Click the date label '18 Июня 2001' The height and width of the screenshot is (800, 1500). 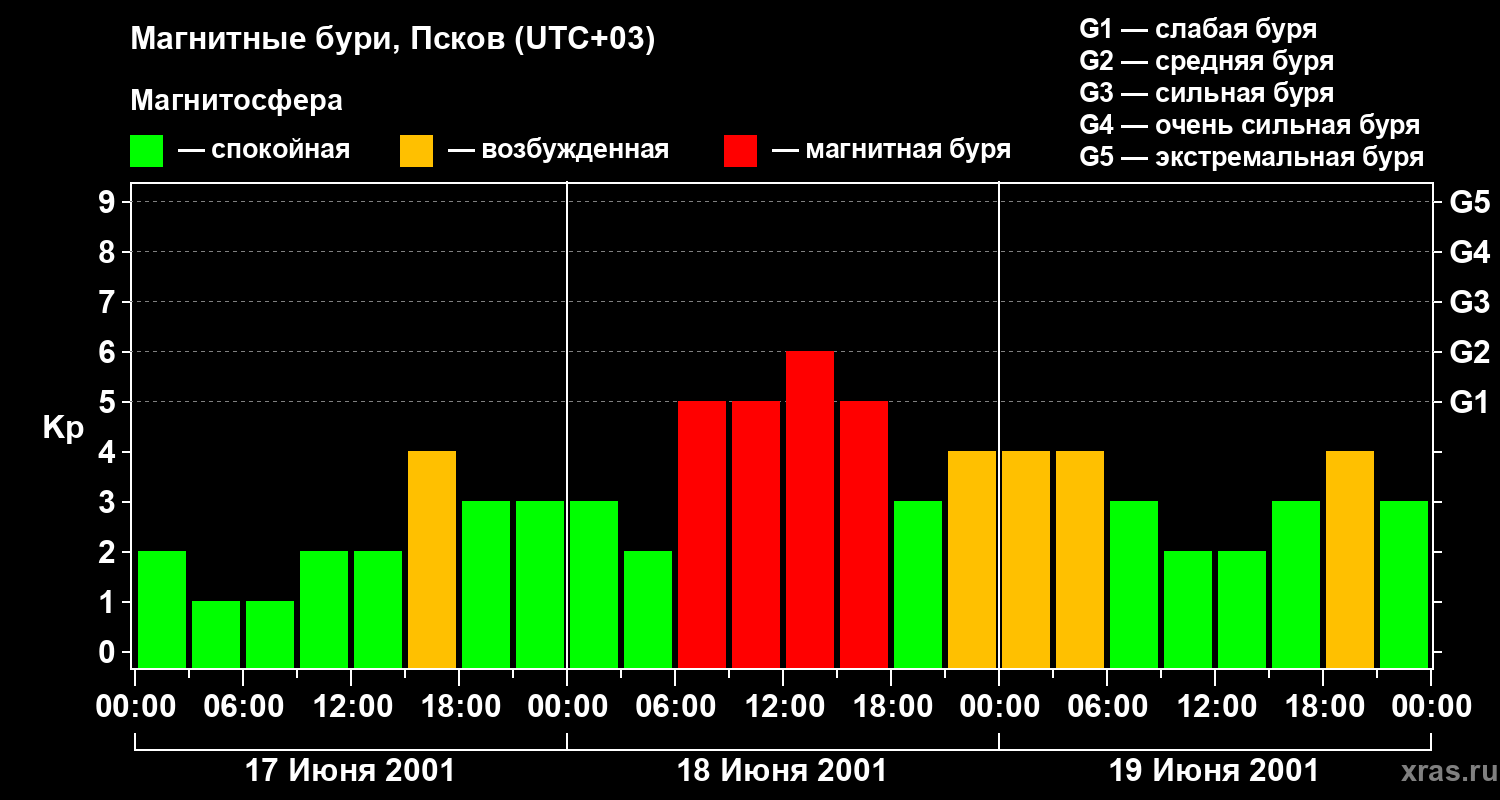tap(782, 771)
